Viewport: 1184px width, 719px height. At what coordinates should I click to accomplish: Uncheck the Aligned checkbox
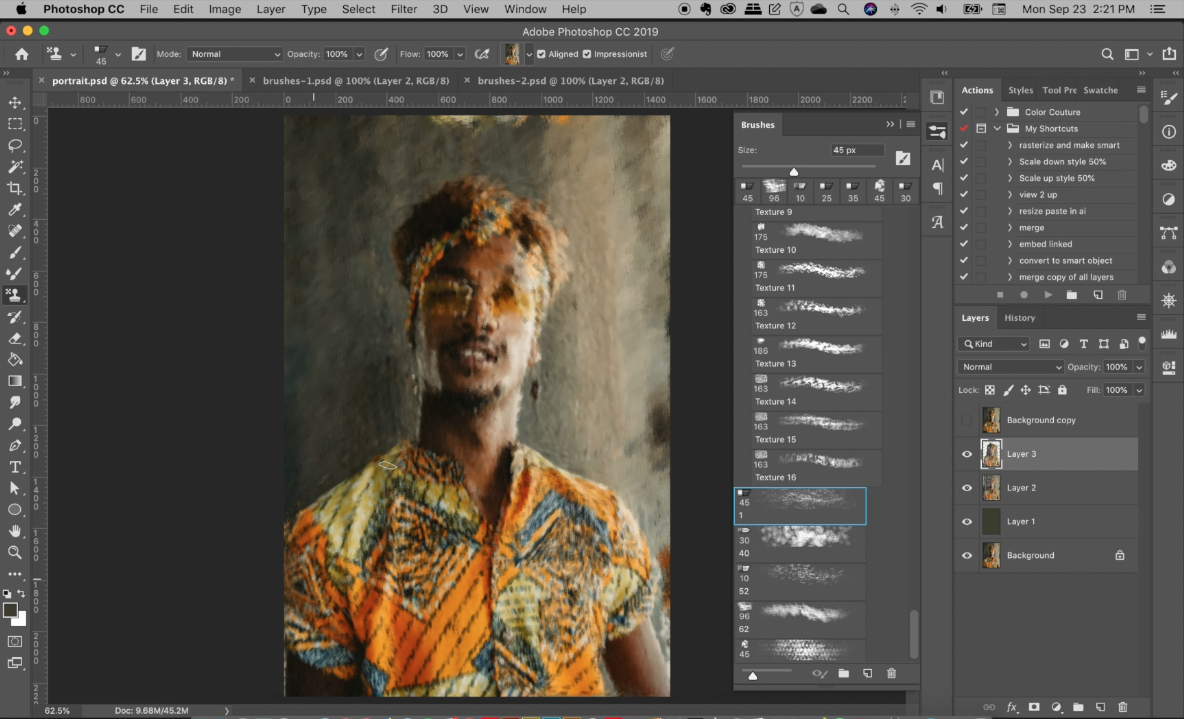click(541, 54)
